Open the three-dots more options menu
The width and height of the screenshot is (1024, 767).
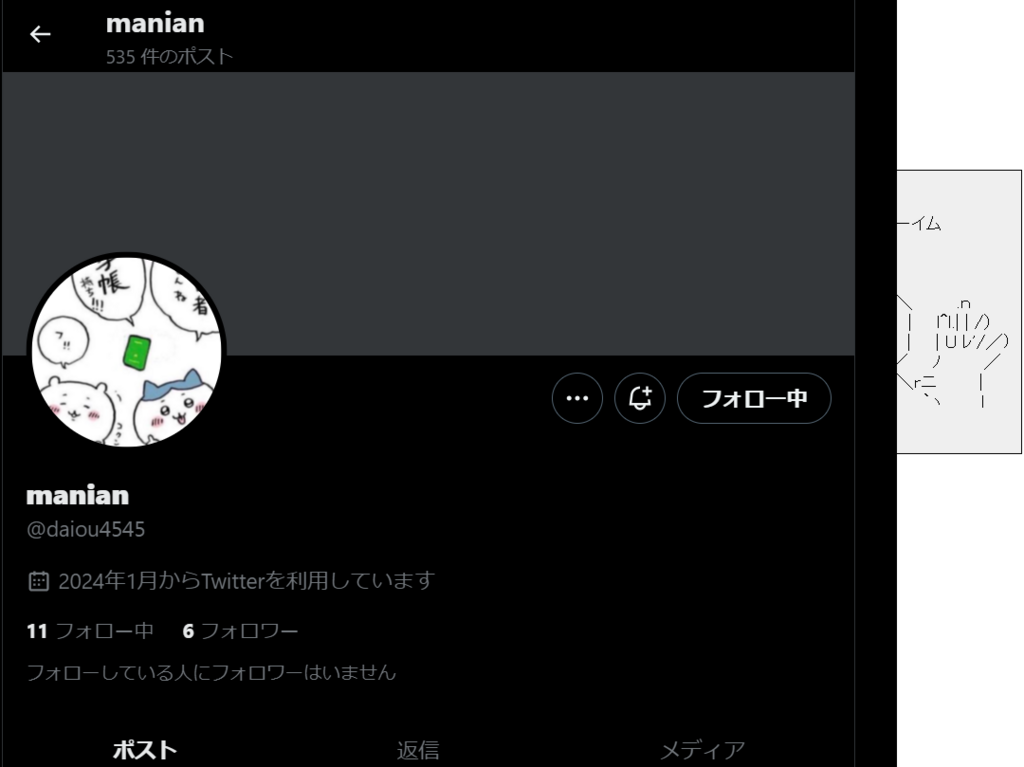tap(577, 399)
